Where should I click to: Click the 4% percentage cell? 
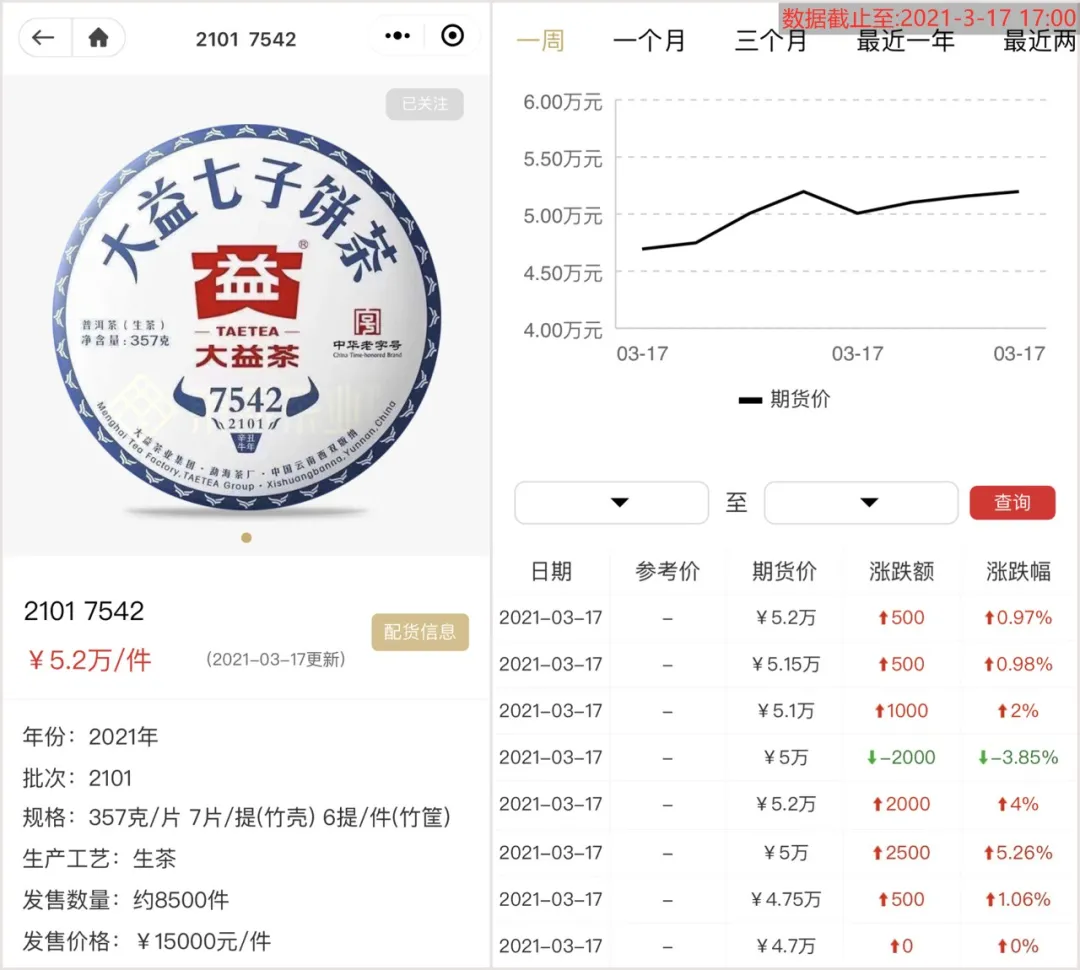1018,804
